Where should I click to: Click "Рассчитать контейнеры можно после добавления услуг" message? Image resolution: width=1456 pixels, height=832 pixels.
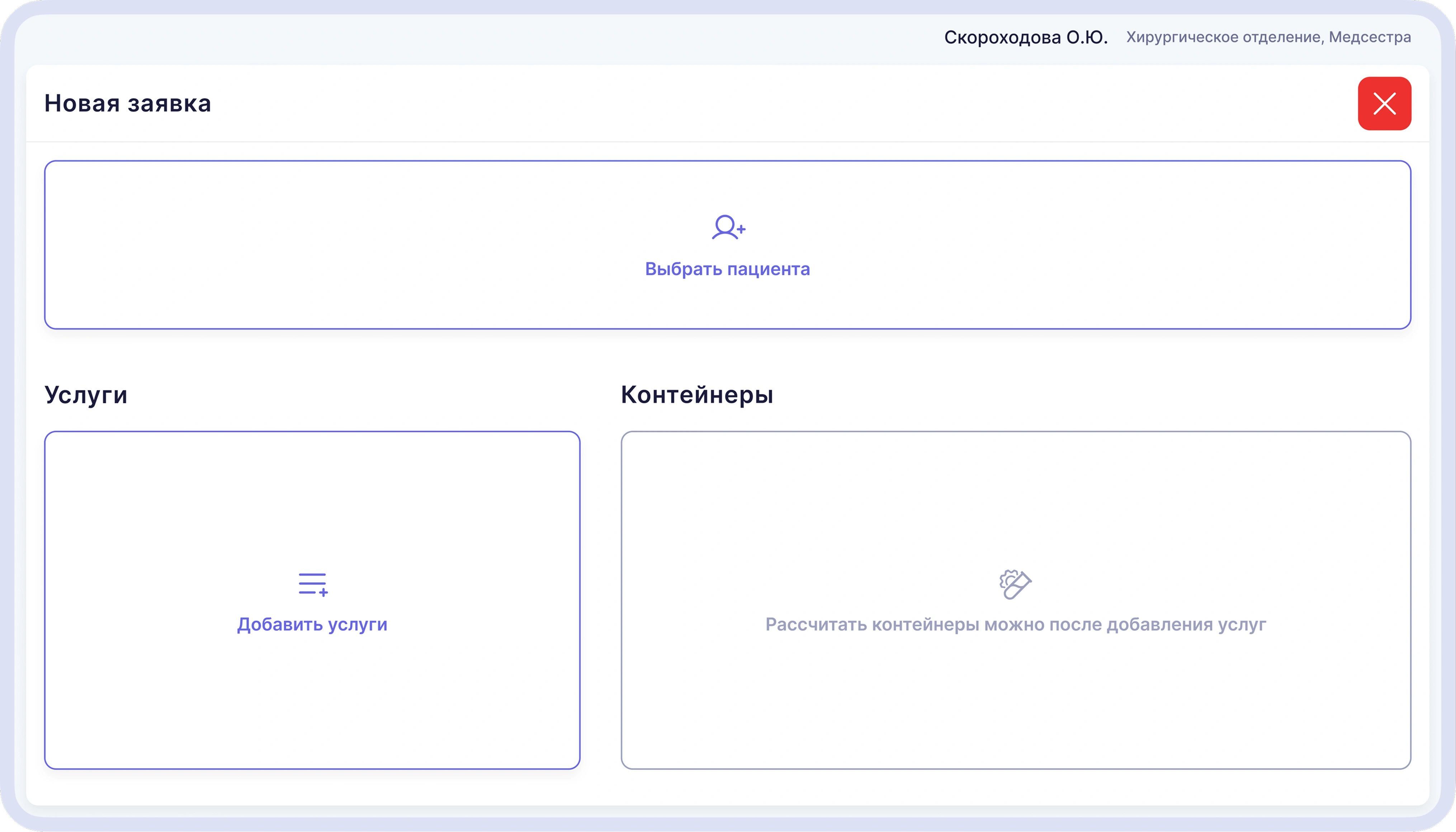1016,625
